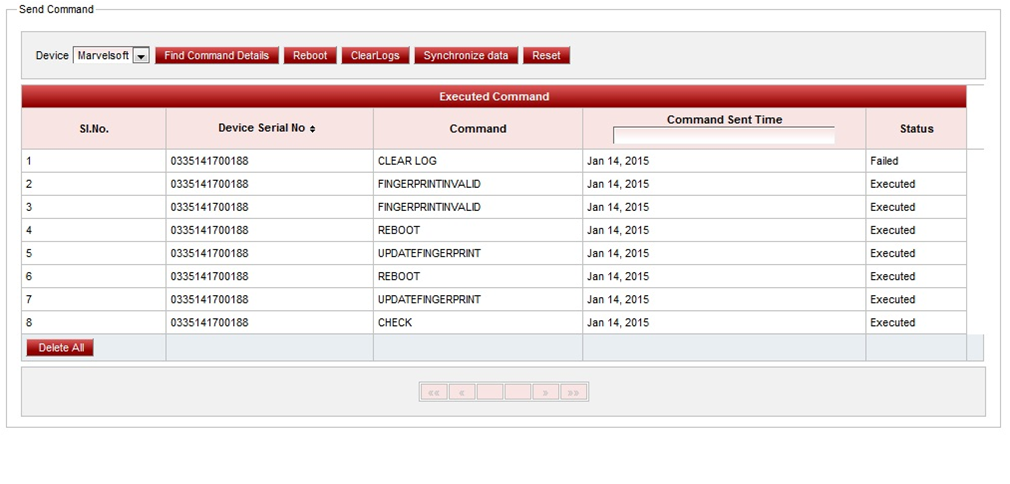Image resolution: width=1010 pixels, height=484 pixels.
Task: Click the Sl.No. column header
Action: pyautogui.click(x=94, y=129)
